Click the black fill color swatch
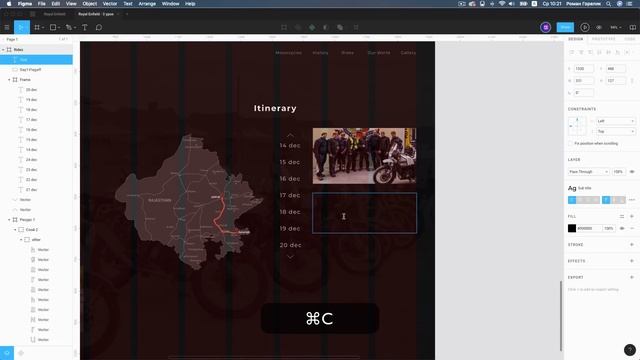The image size is (640, 360). [572, 228]
